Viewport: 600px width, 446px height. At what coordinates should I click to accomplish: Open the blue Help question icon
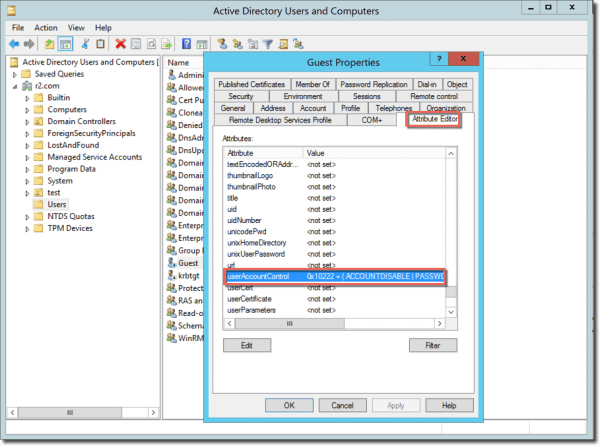pyautogui.click(x=186, y=44)
